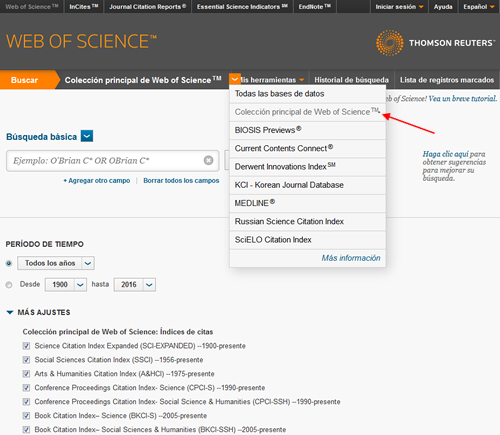Open the breve tutorial link
This screenshot has height=435, width=500.
(462, 99)
